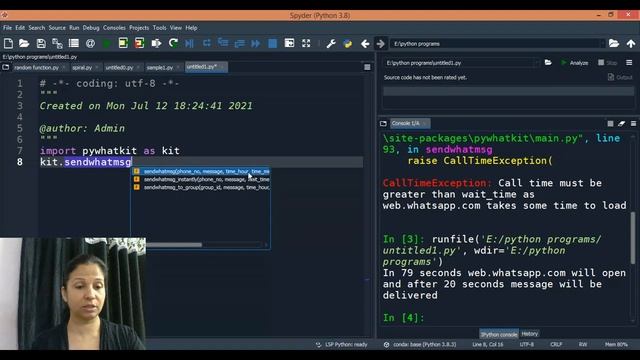Image resolution: width=640 pixels, height=360 pixels.
Task: Run selection or current line icon
Action: click(x=156, y=43)
